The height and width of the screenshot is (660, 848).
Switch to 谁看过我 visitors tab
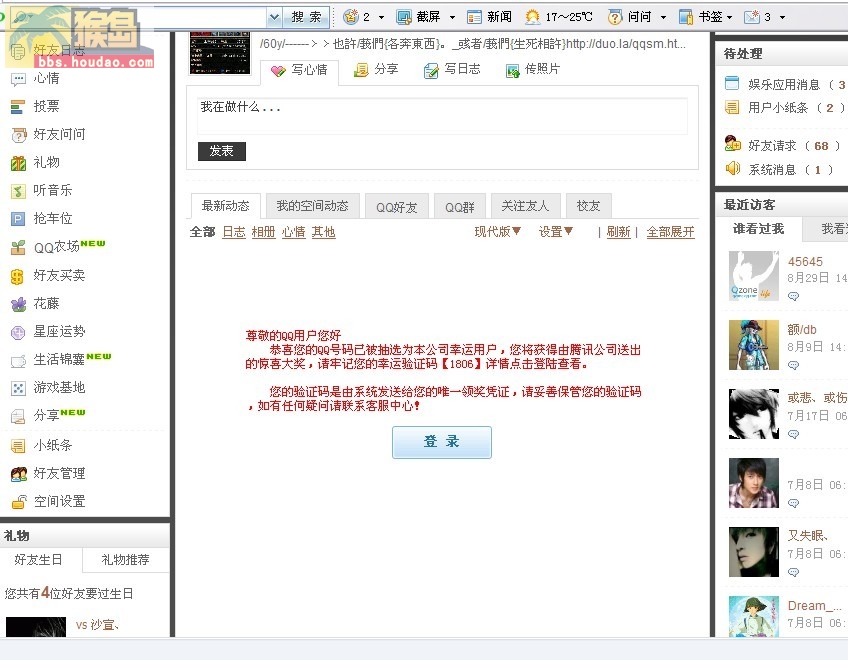tap(758, 229)
